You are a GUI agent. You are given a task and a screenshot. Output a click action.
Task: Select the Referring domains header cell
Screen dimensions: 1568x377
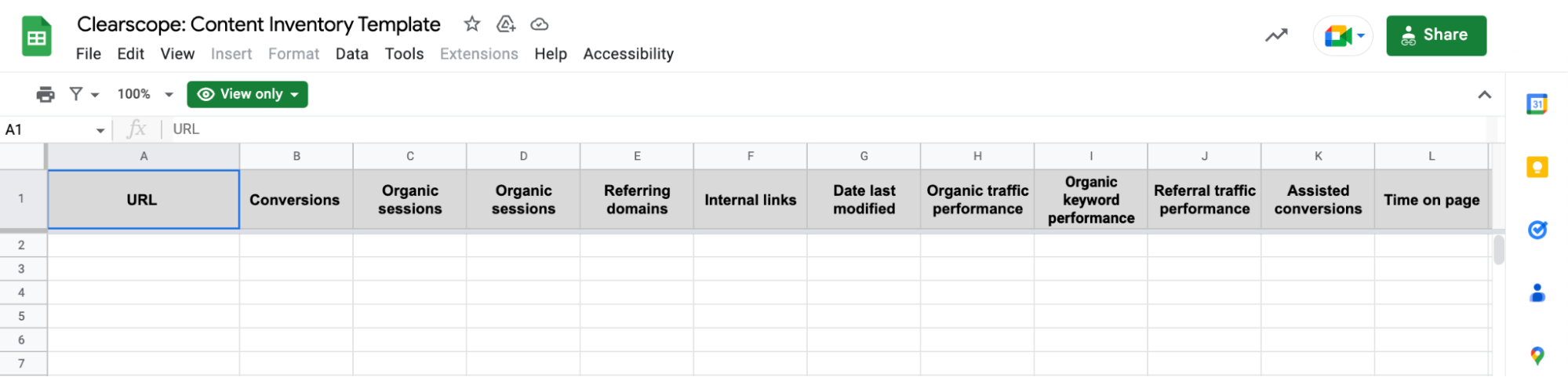[637, 199]
